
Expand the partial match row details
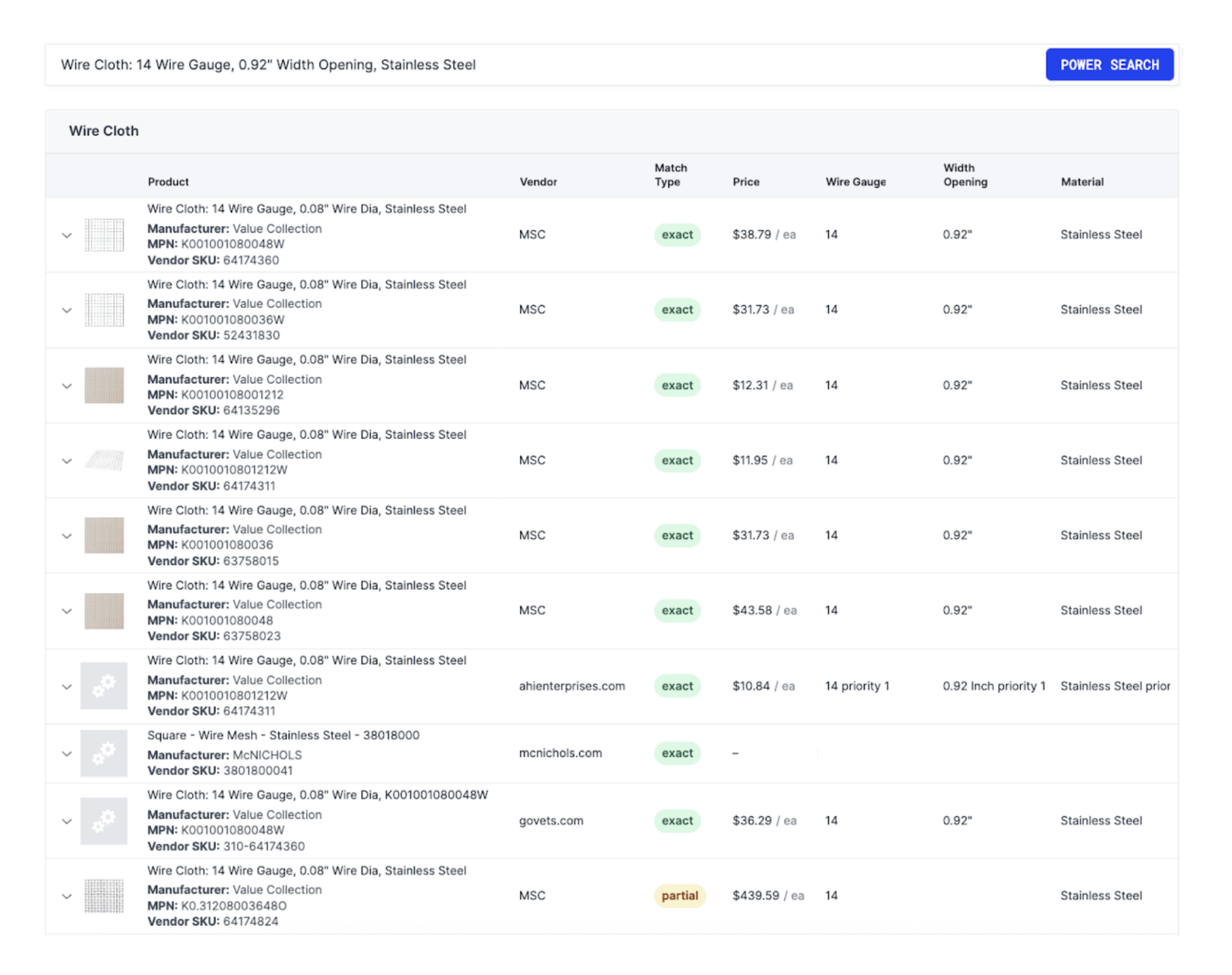coord(67,896)
